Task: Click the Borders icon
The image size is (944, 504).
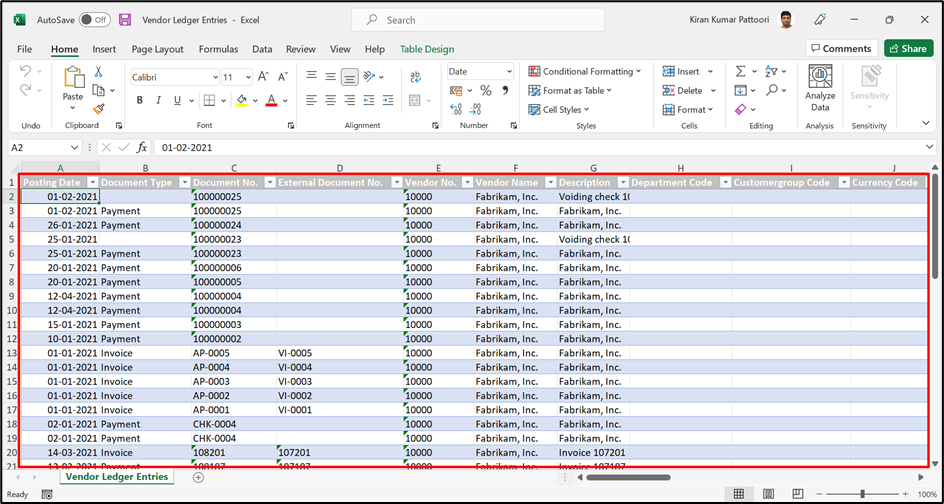Action: coord(209,100)
